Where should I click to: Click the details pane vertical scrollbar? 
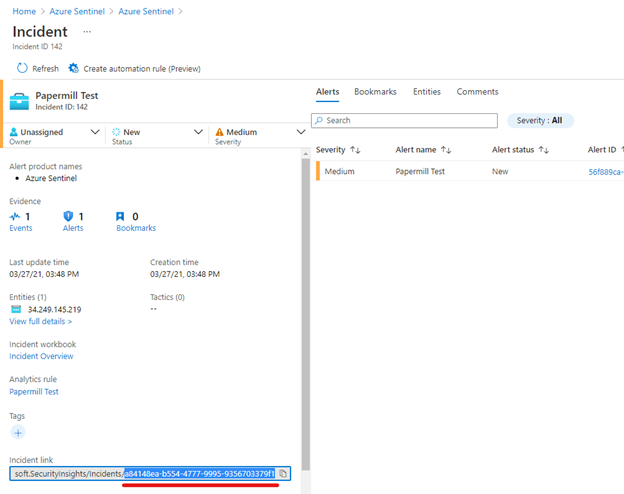[305, 314]
